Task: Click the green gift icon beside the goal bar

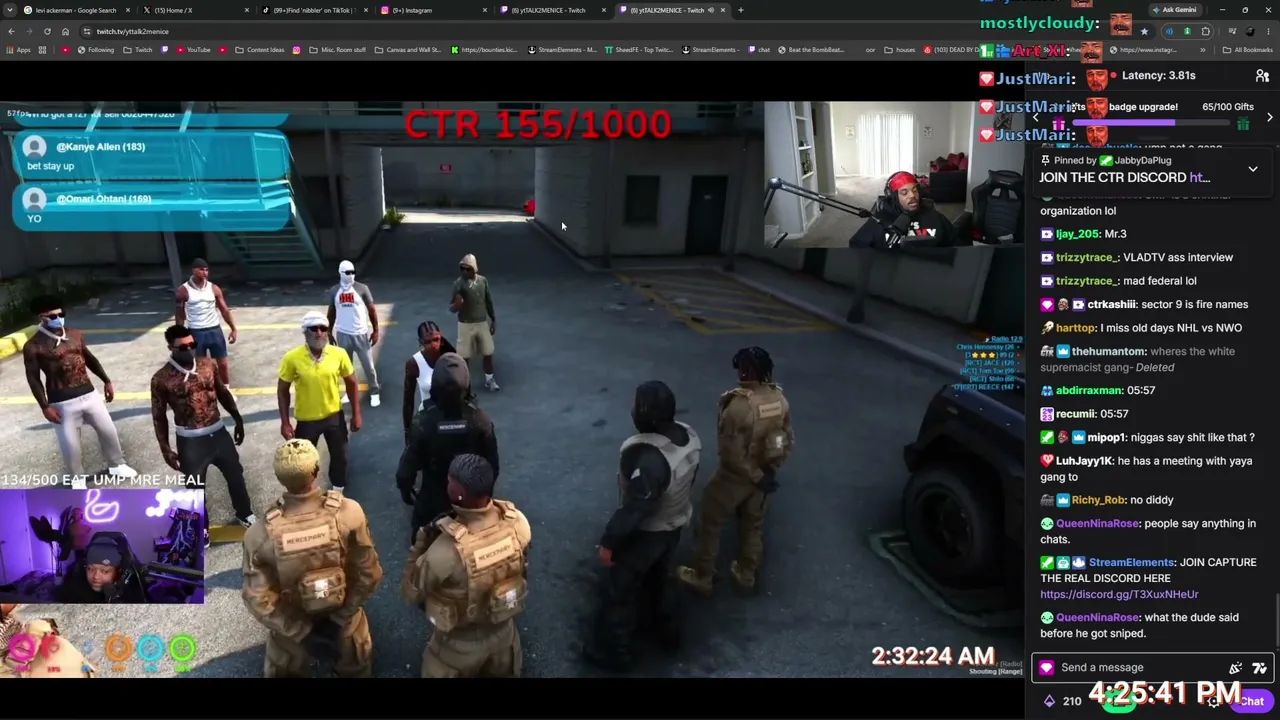Action: [1243, 124]
